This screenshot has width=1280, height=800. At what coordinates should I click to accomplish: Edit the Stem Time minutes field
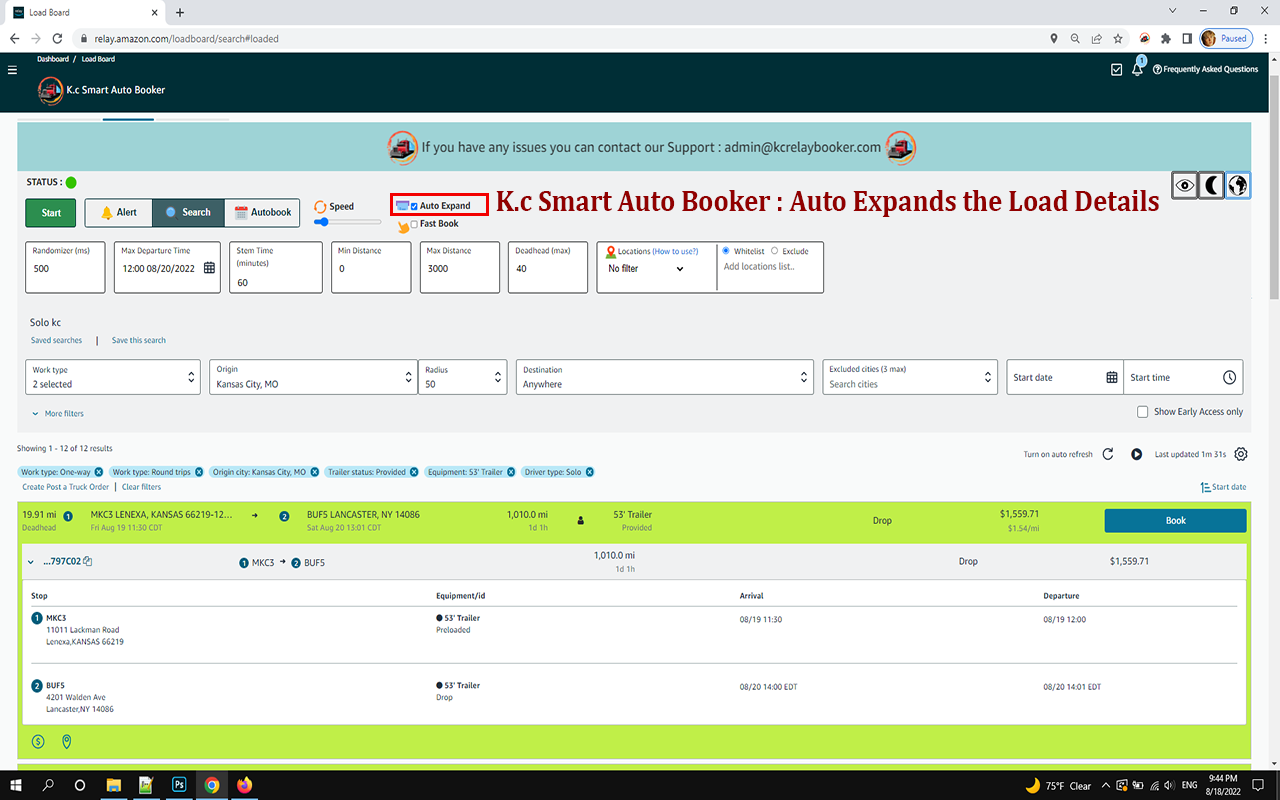tap(275, 267)
